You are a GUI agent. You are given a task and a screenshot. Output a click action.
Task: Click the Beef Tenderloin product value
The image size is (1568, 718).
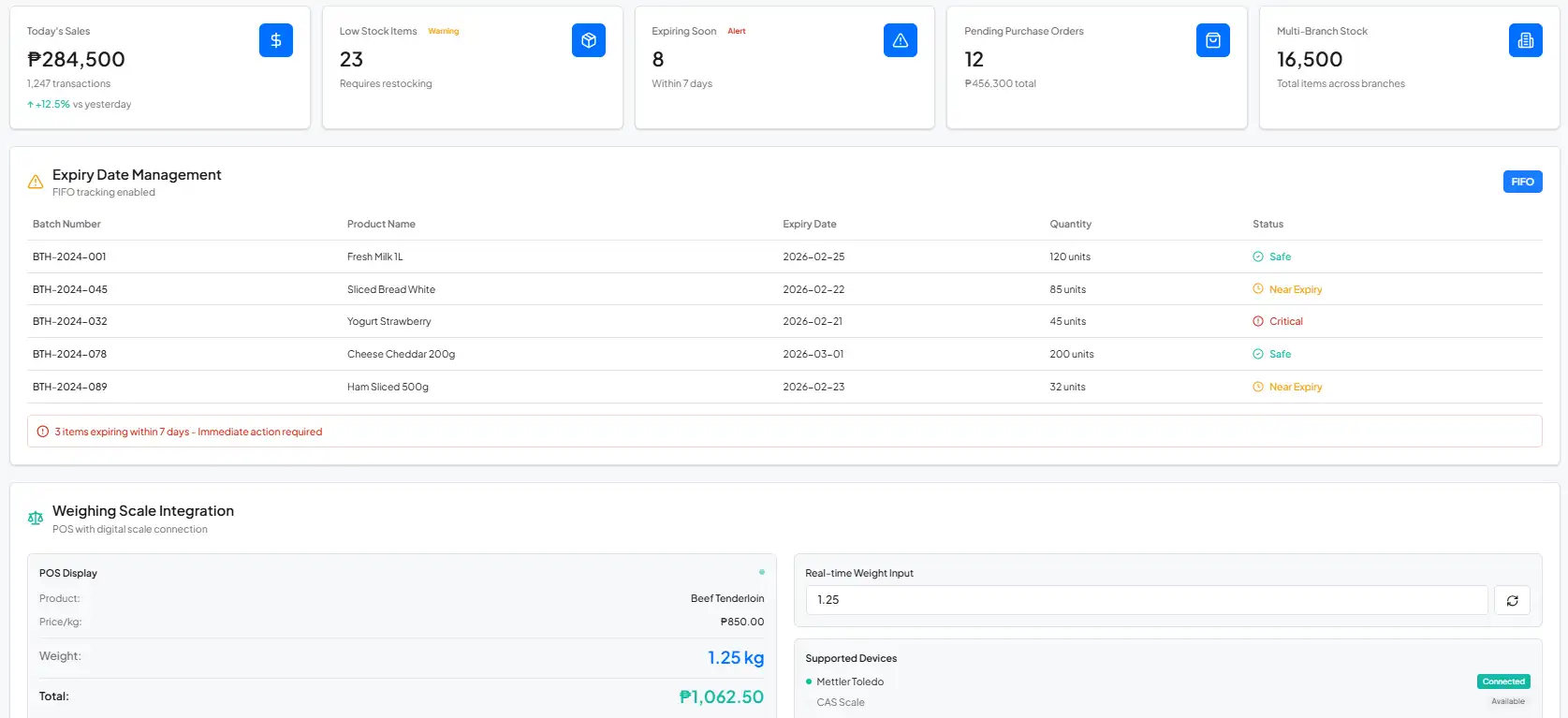coord(727,598)
